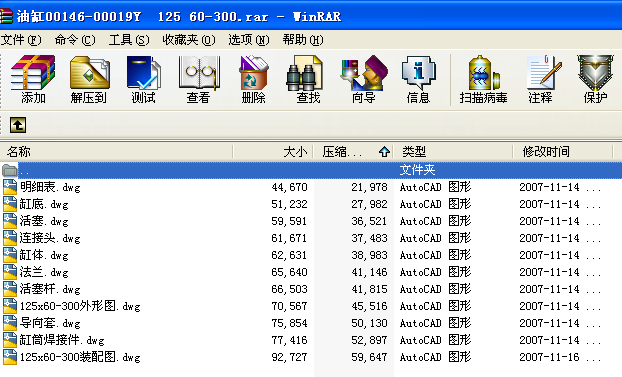Viewport: 622px width, 377px height.
Task: Go up one folder level arrow
Action: 18,125
